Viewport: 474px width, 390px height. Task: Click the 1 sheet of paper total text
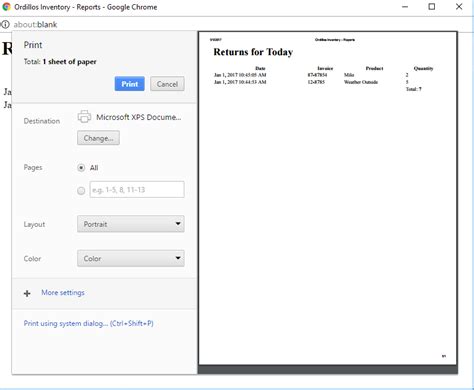tap(69, 62)
